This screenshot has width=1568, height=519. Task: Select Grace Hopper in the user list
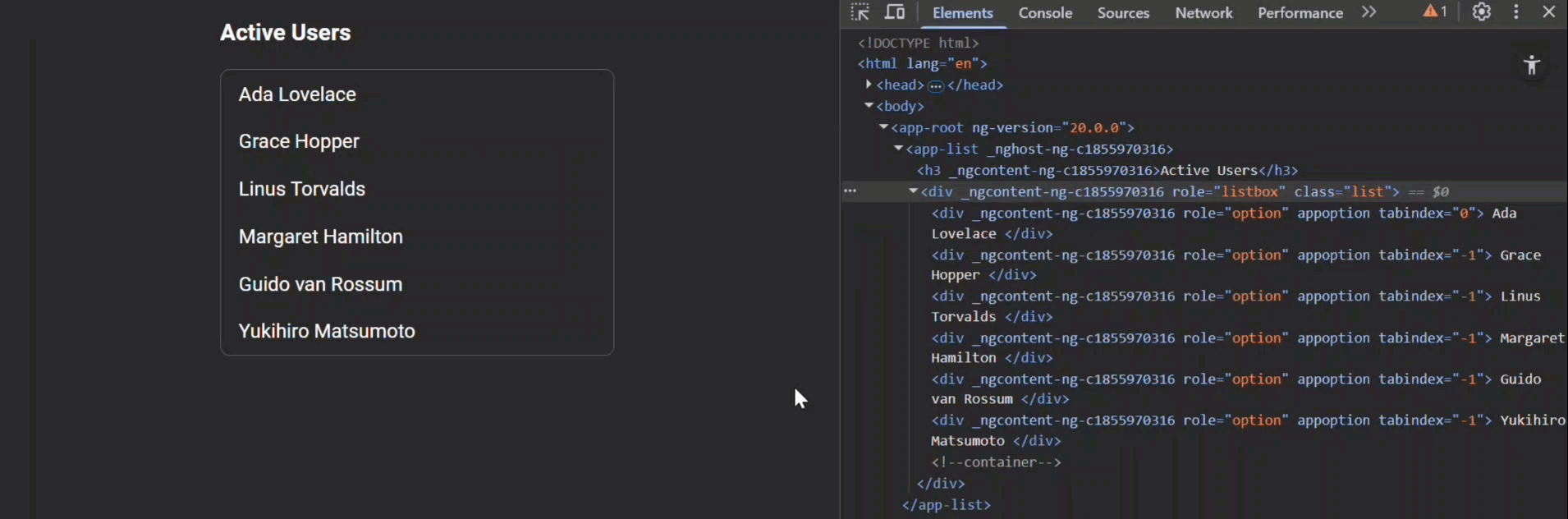[417, 141]
